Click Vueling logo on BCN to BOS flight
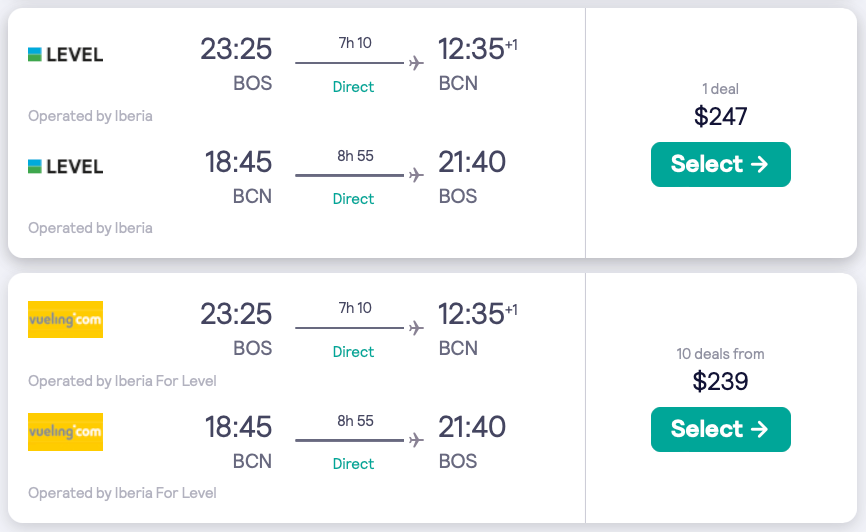Screen dimensions: 866x532 (65, 432)
